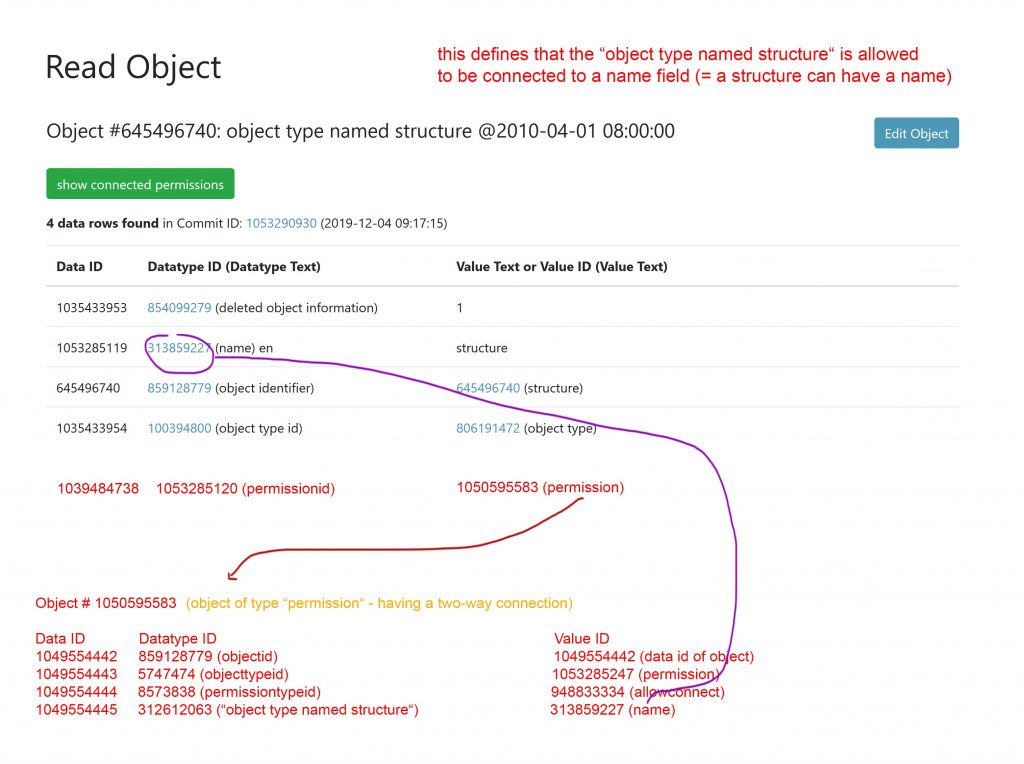This screenshot has width=1024, height=764.
Task: Open datatype link 859128779 for object identifier
Action: pos(179,388)
